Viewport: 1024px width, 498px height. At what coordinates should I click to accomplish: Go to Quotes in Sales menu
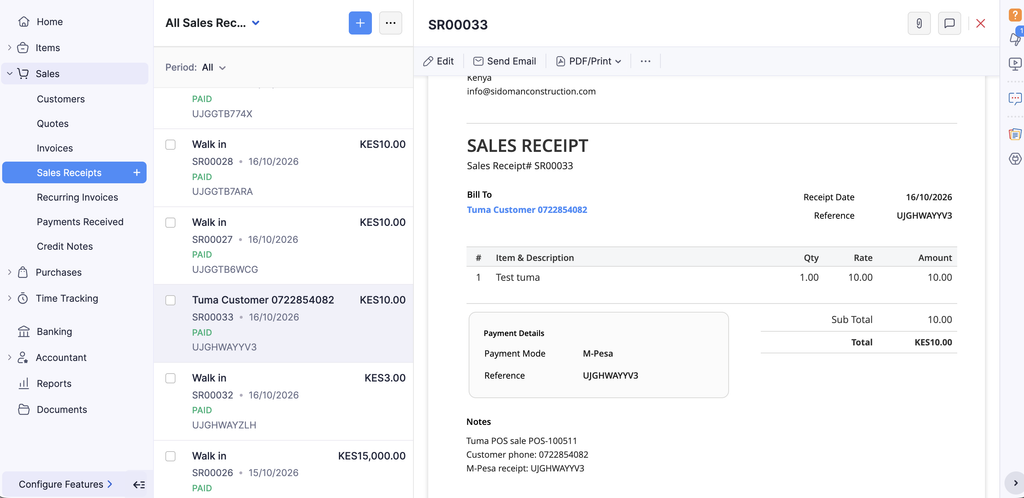click(52, 123)
